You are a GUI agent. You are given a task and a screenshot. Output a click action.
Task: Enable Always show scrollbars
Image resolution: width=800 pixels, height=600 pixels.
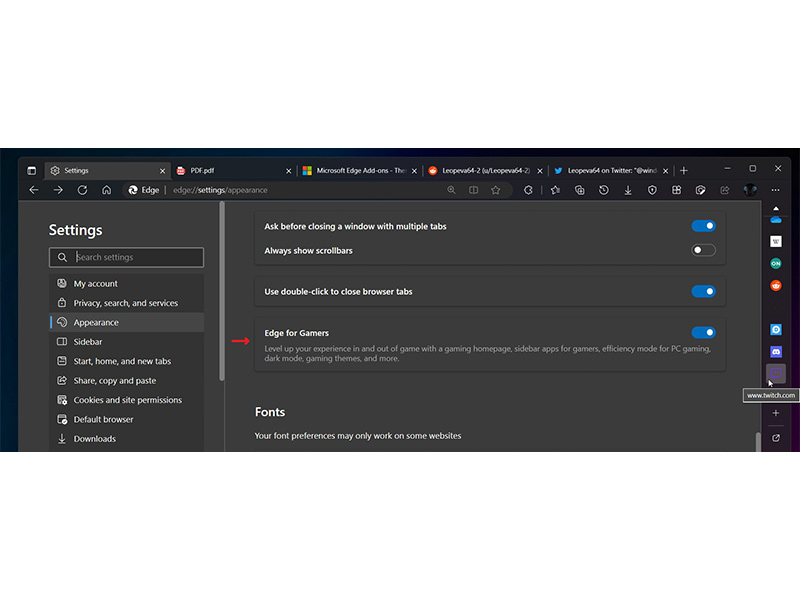click(704, 250)
